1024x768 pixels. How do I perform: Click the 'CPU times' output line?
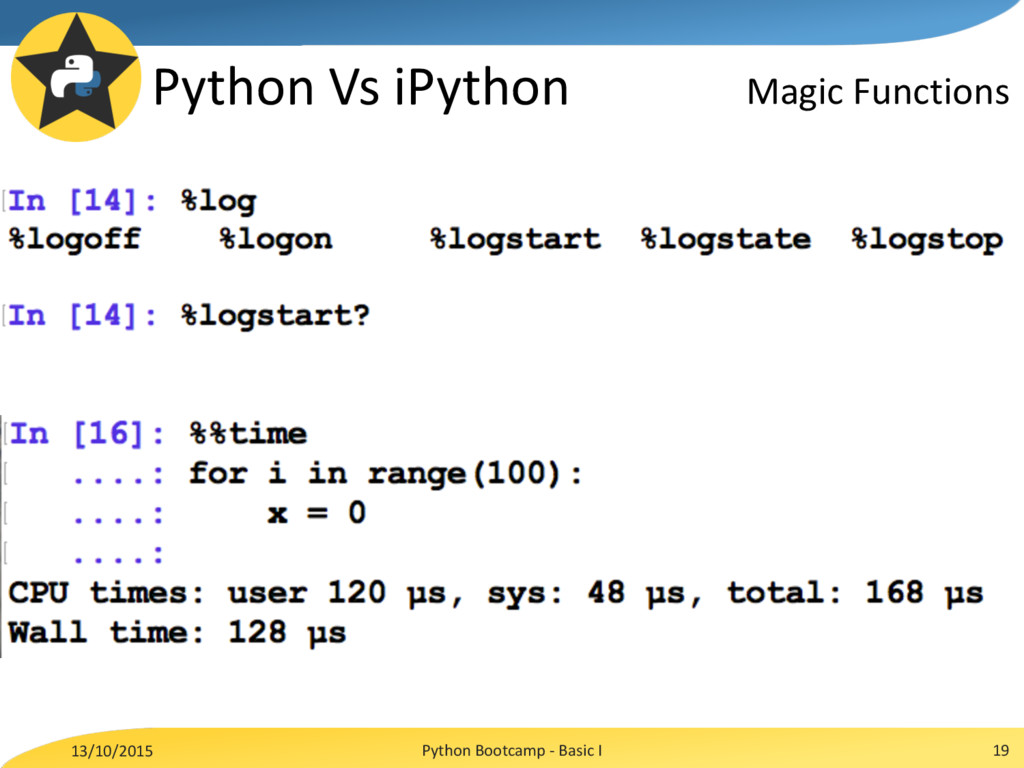click(495, 593)
